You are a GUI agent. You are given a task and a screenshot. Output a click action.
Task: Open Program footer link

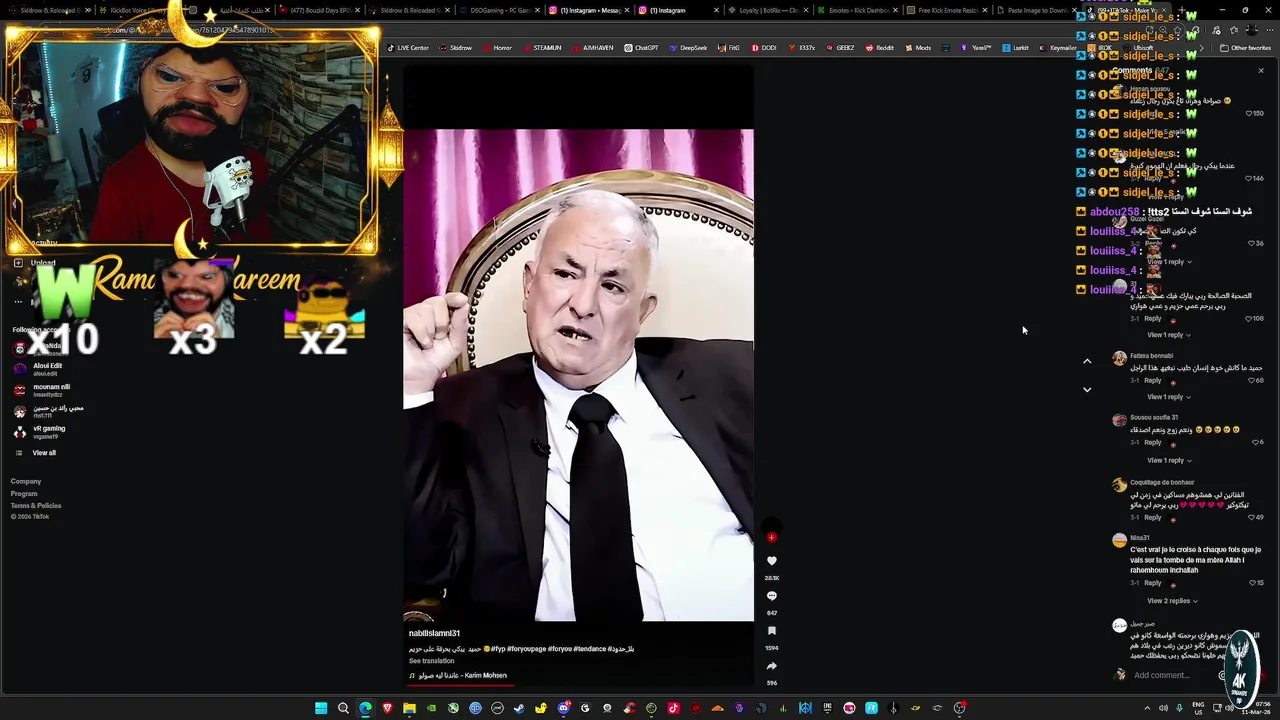coord(24,494)
